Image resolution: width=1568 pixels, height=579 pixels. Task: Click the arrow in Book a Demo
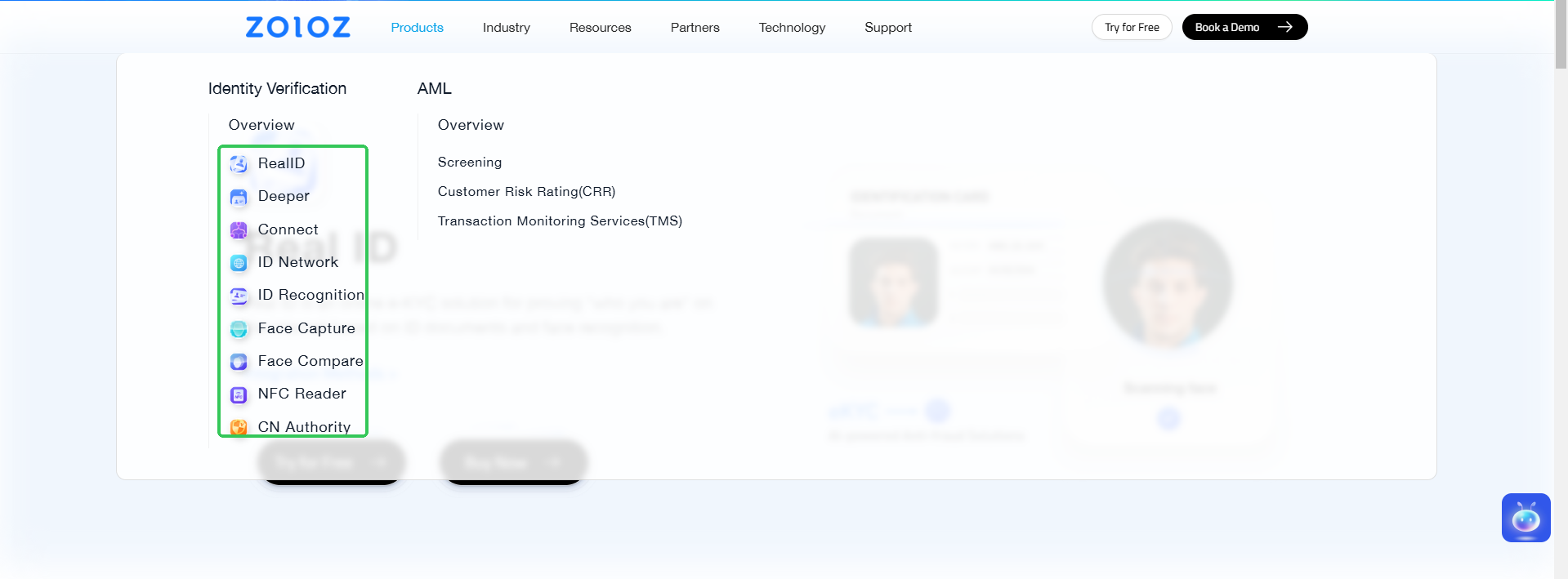pos(1285,27)
